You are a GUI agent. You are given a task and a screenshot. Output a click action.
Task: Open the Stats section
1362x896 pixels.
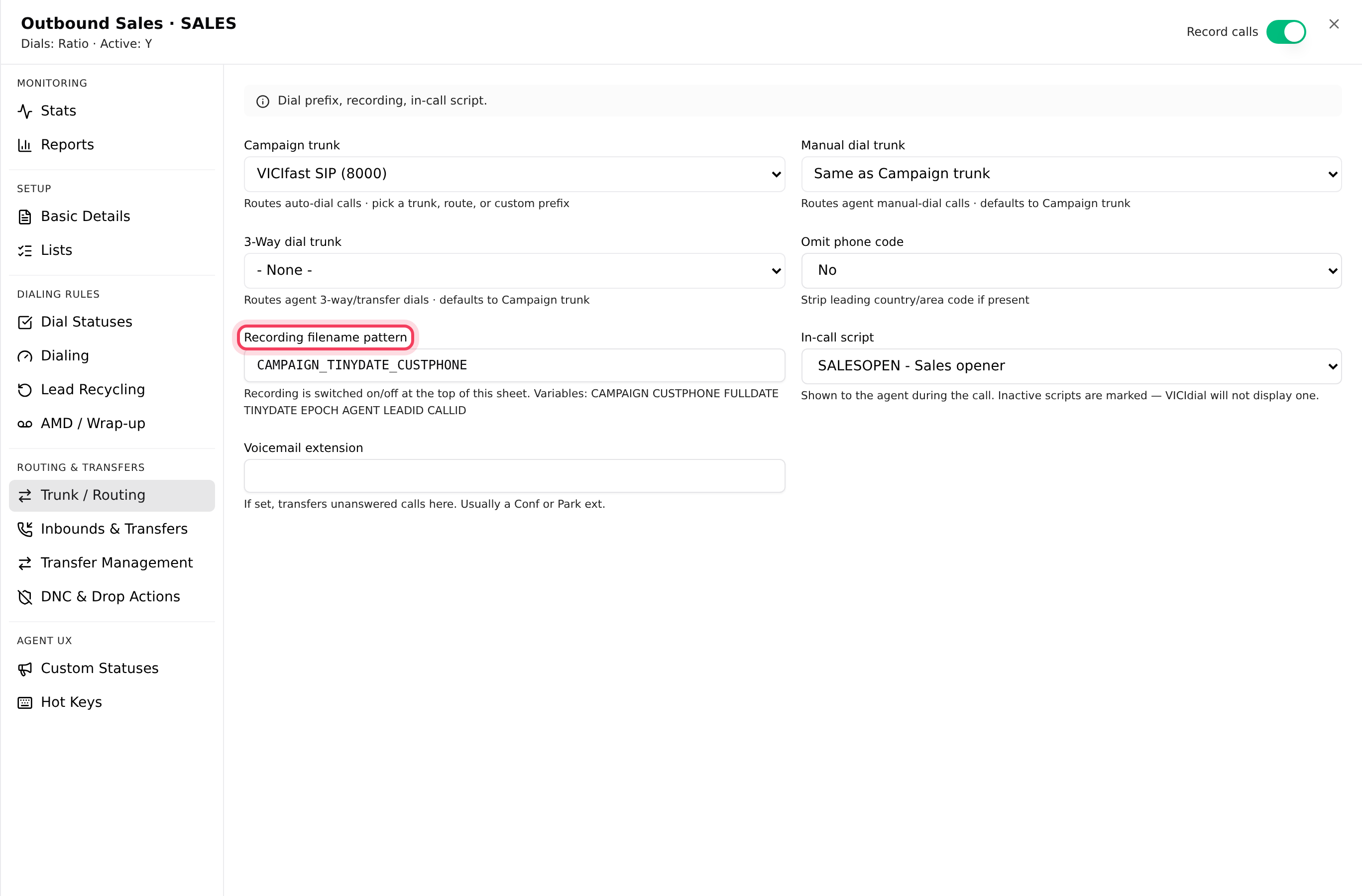point(112,111)
